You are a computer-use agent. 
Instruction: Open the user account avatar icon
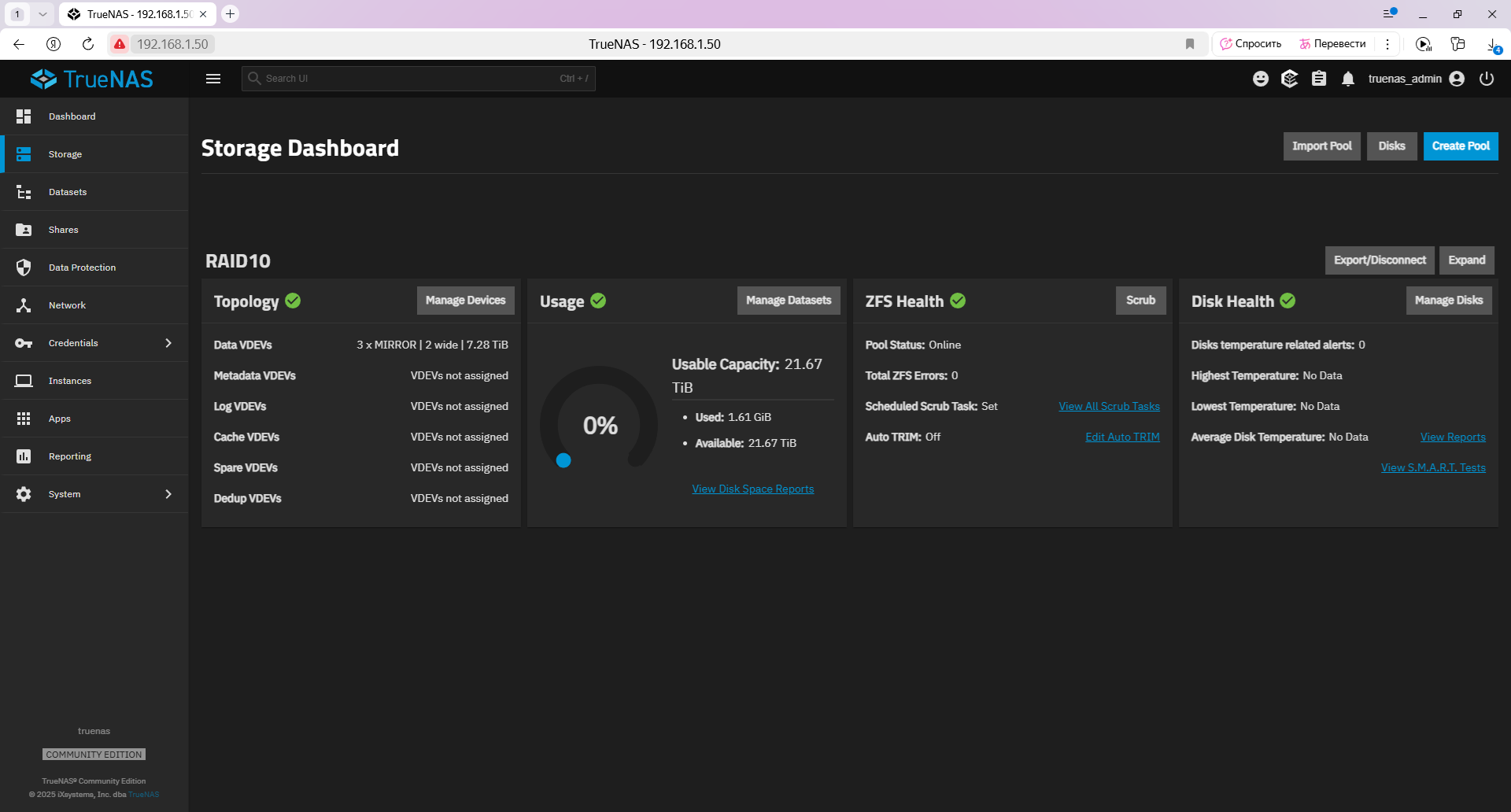pos(1457,79)
